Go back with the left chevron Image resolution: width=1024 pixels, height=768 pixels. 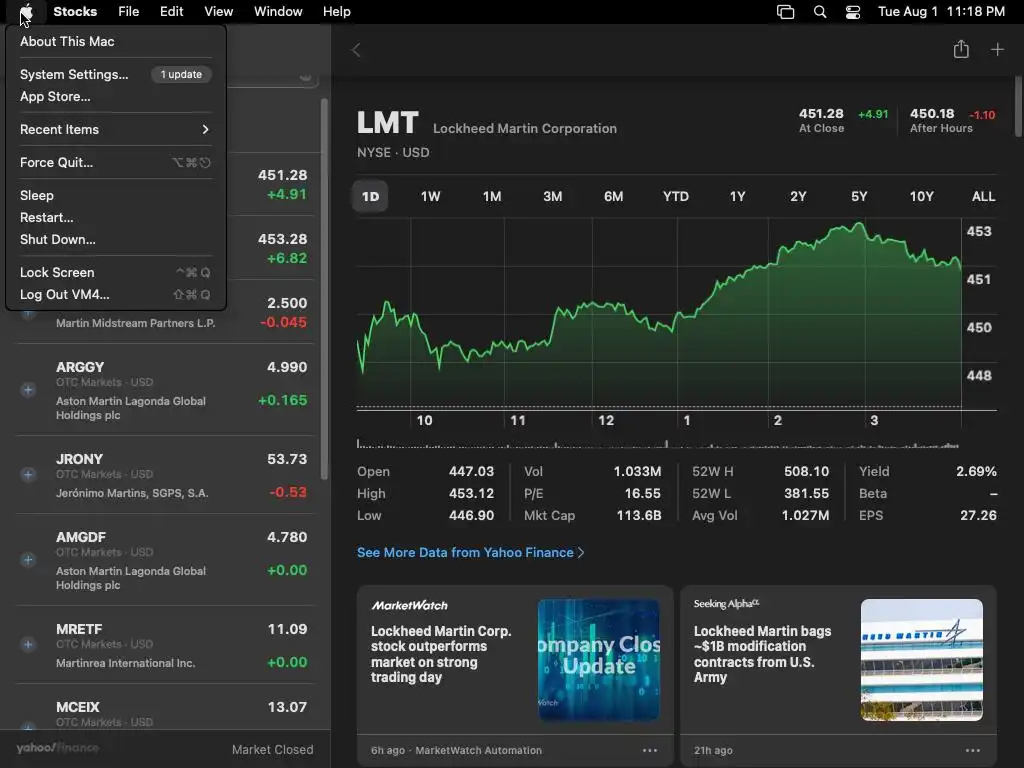tap(356, 50)
